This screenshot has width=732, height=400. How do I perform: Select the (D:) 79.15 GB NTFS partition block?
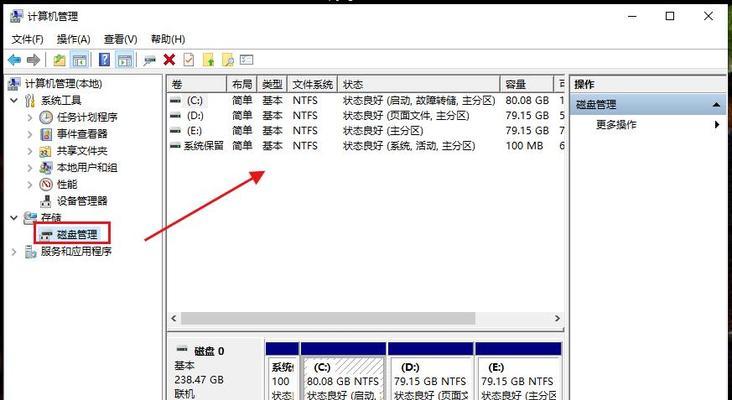click(430, 378)
